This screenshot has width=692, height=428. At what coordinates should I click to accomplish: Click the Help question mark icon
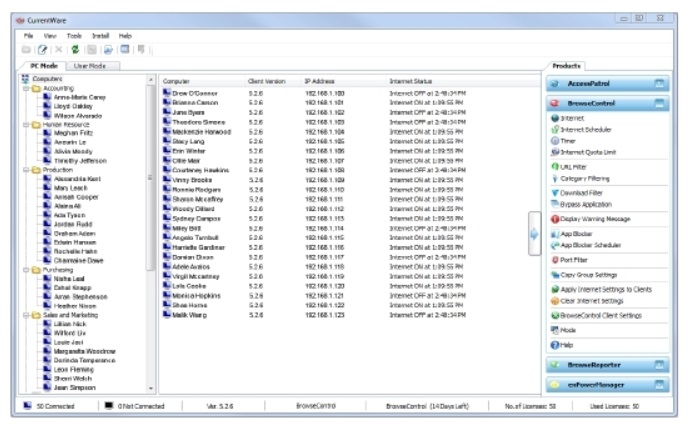pyautogui.click(x=555, y=345)
